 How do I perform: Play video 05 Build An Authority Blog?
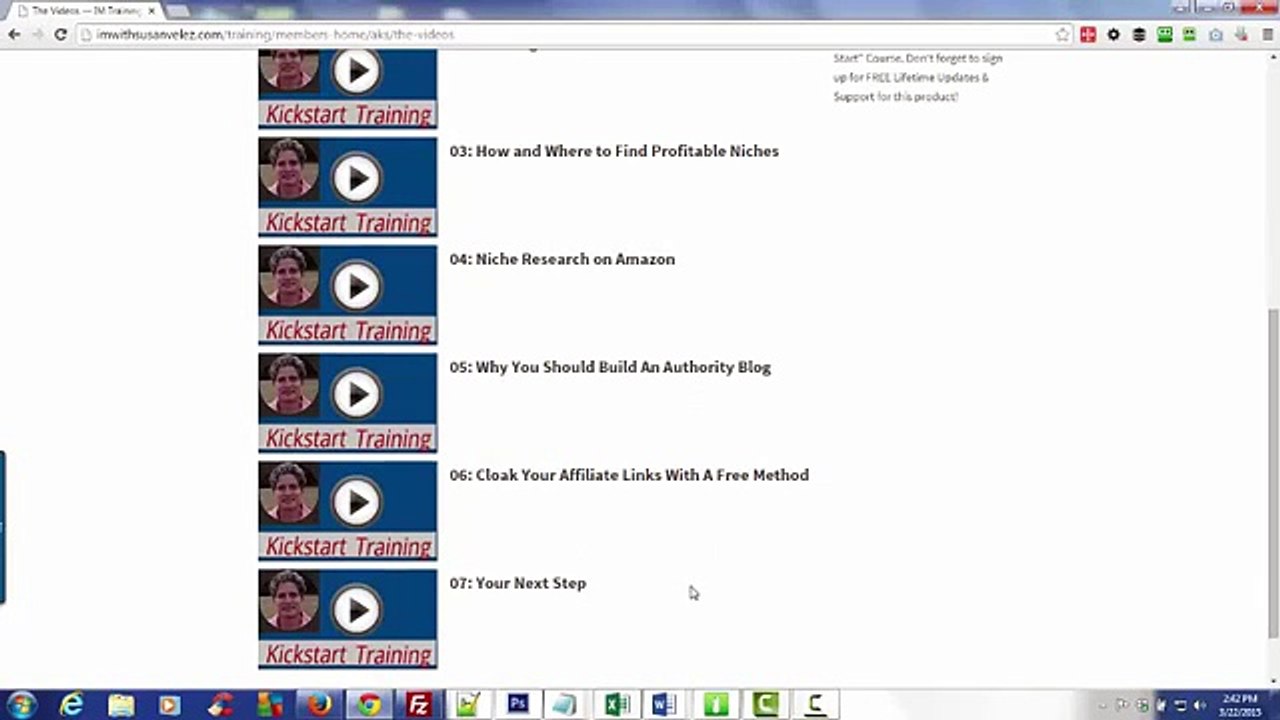click(x=347, y=402)
